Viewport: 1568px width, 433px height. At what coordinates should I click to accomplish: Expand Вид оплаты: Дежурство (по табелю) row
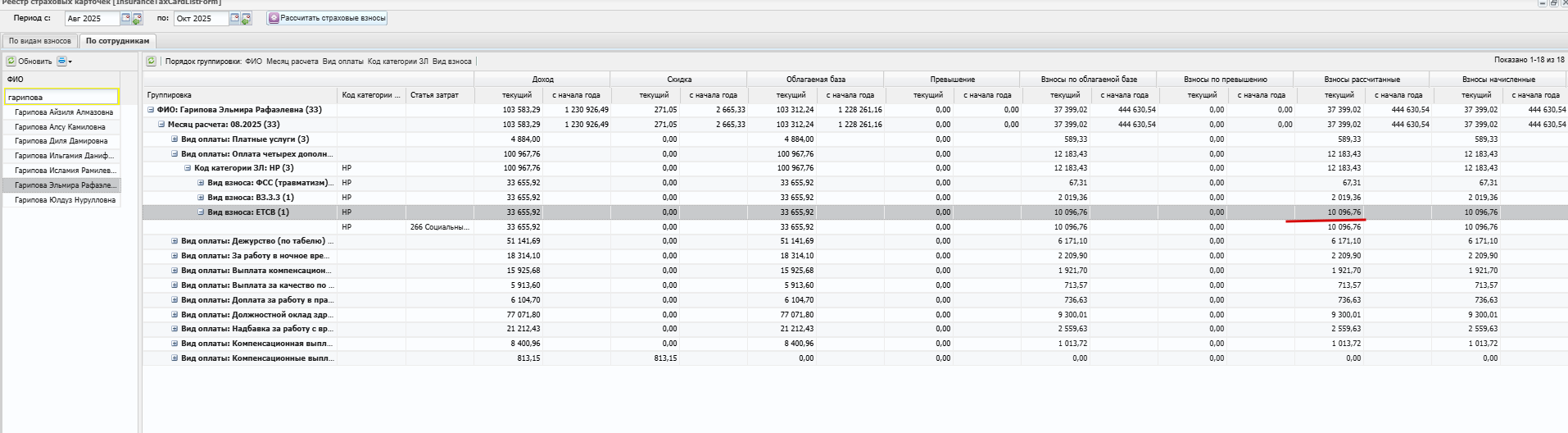(174, 241)
